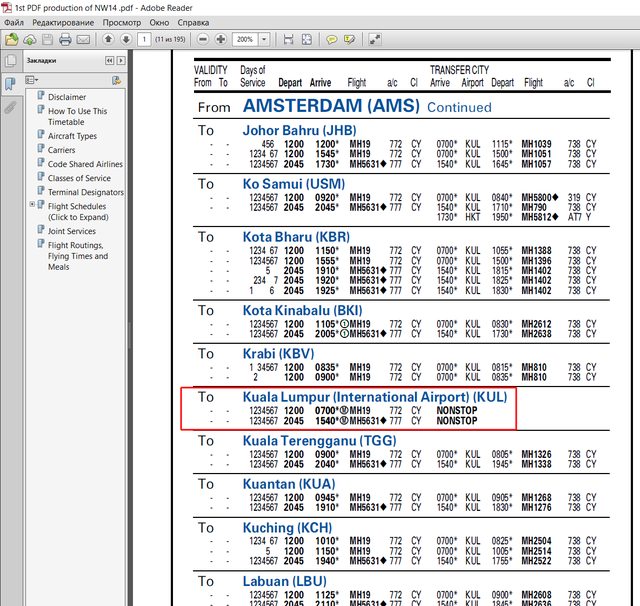Click flight MH1039 in Johor Bahru section
Image resolution: width=640 pixels, height=606 pixels.
(536, 144)
